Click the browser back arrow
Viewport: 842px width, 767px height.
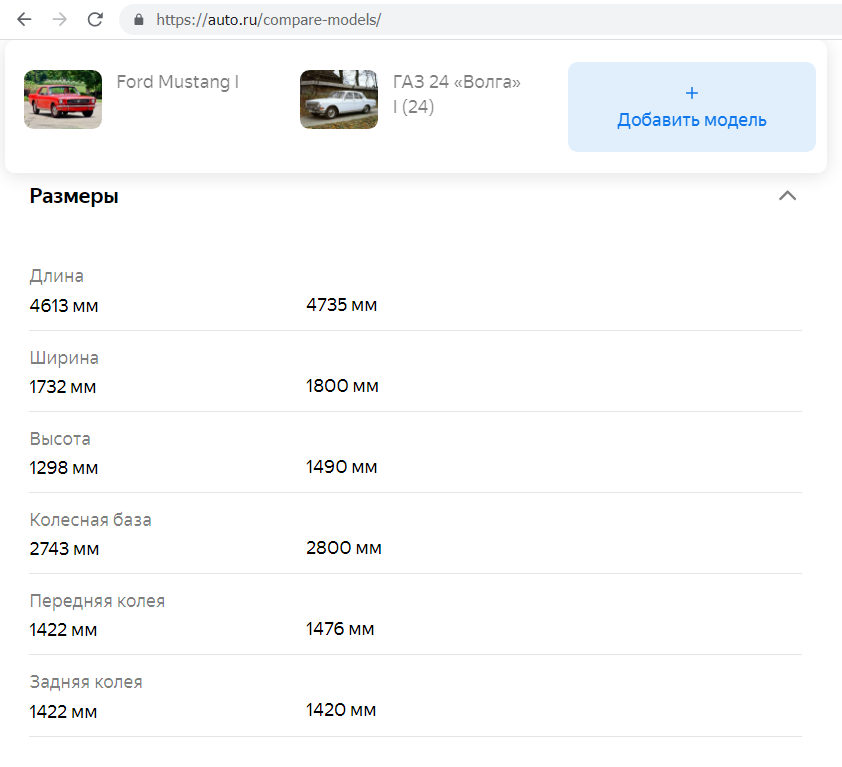(x=24, y=19)
